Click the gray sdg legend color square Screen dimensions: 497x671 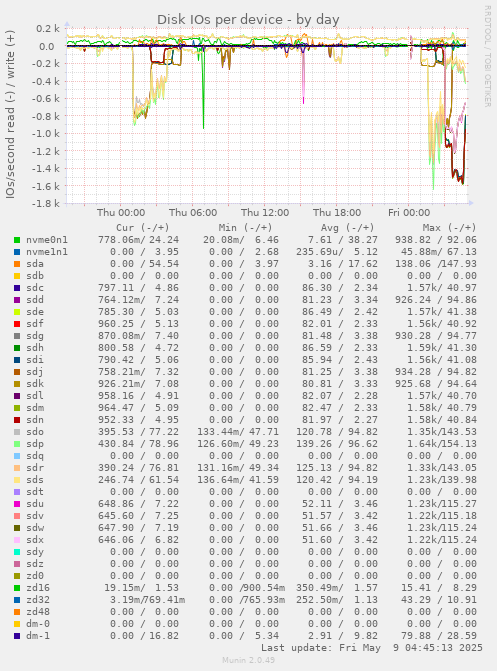[17, 336]
